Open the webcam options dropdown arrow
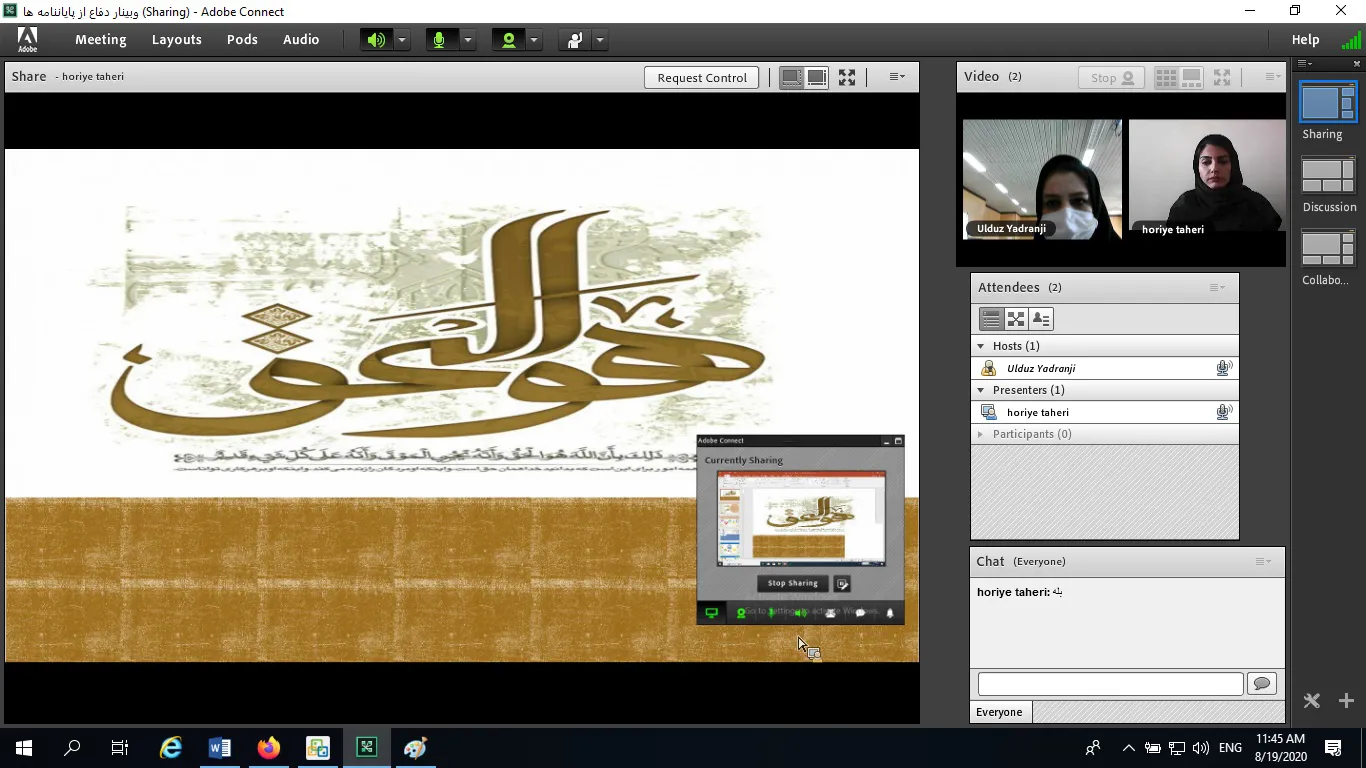The width and height of the screenshot is (1366, 768). [534, 40]
